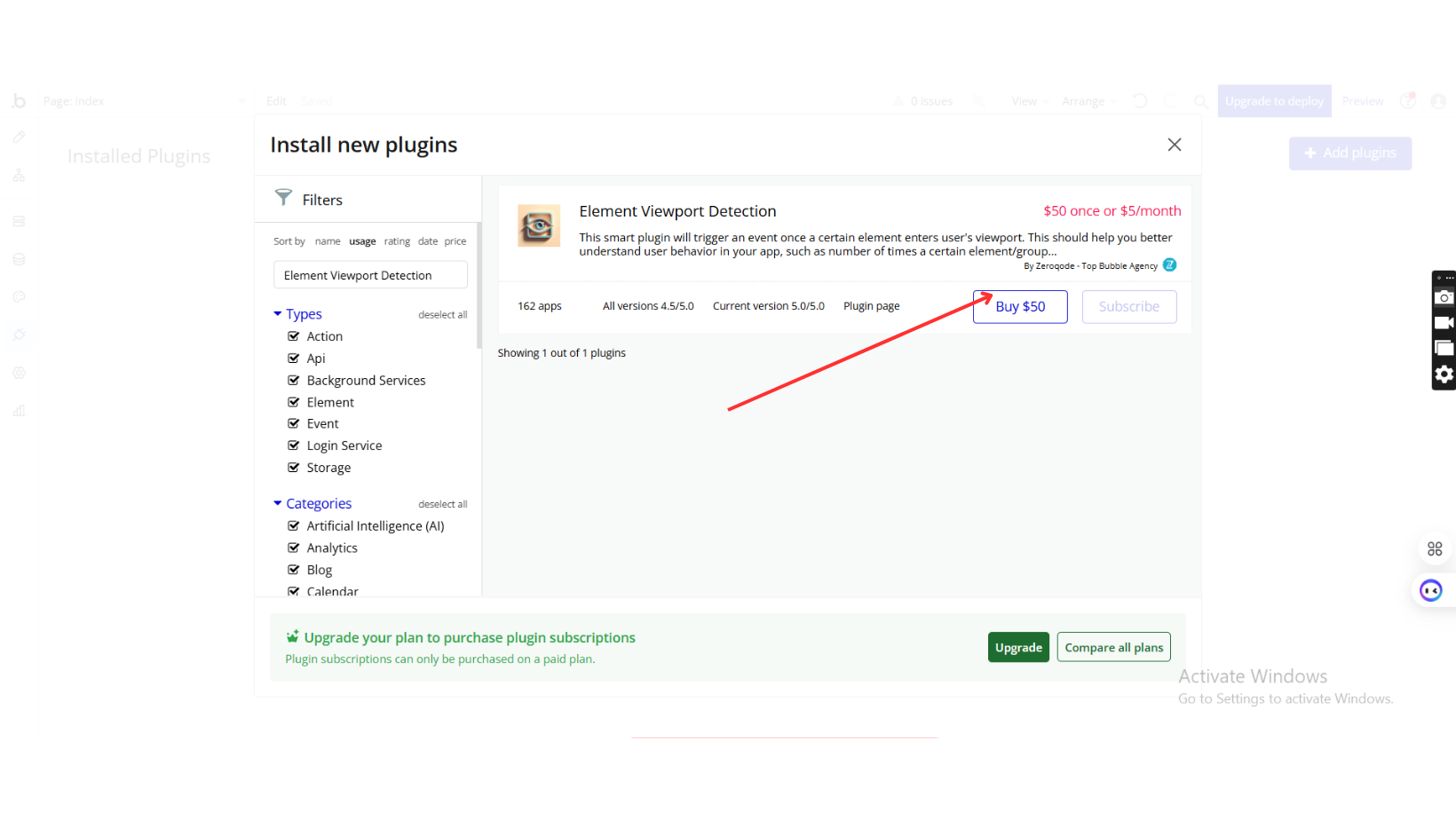Click the crown icon beside the upgrade message
This screenshot has height=820, width=1456.
pos(292,636)
